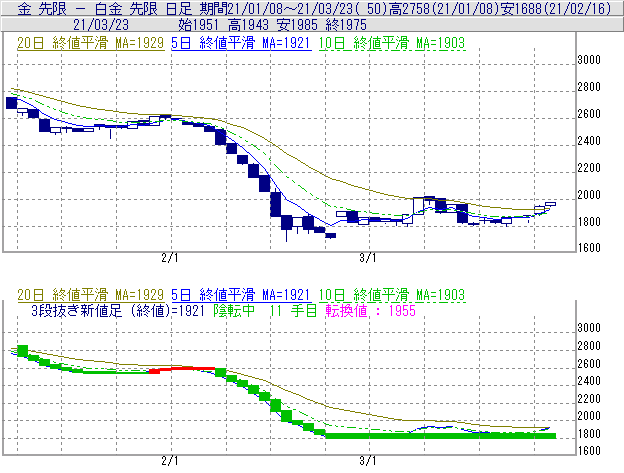This screenshot has width=624, height=473.
Task: Click the 2200 axis label of upper chart
Action: tap(589, 168)
